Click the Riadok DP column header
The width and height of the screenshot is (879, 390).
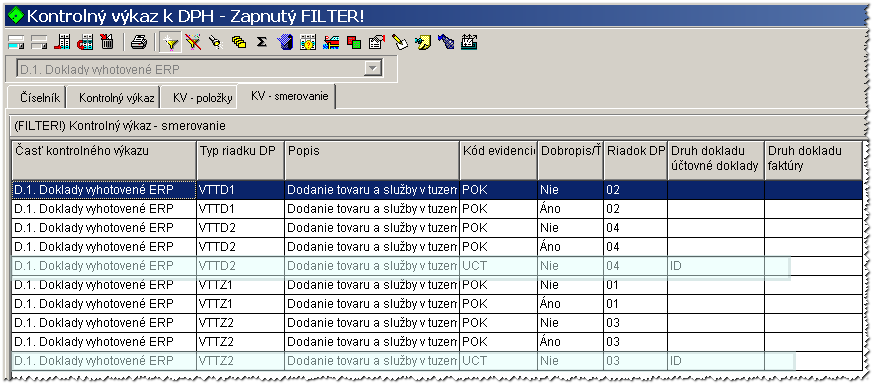pos(635,160)
